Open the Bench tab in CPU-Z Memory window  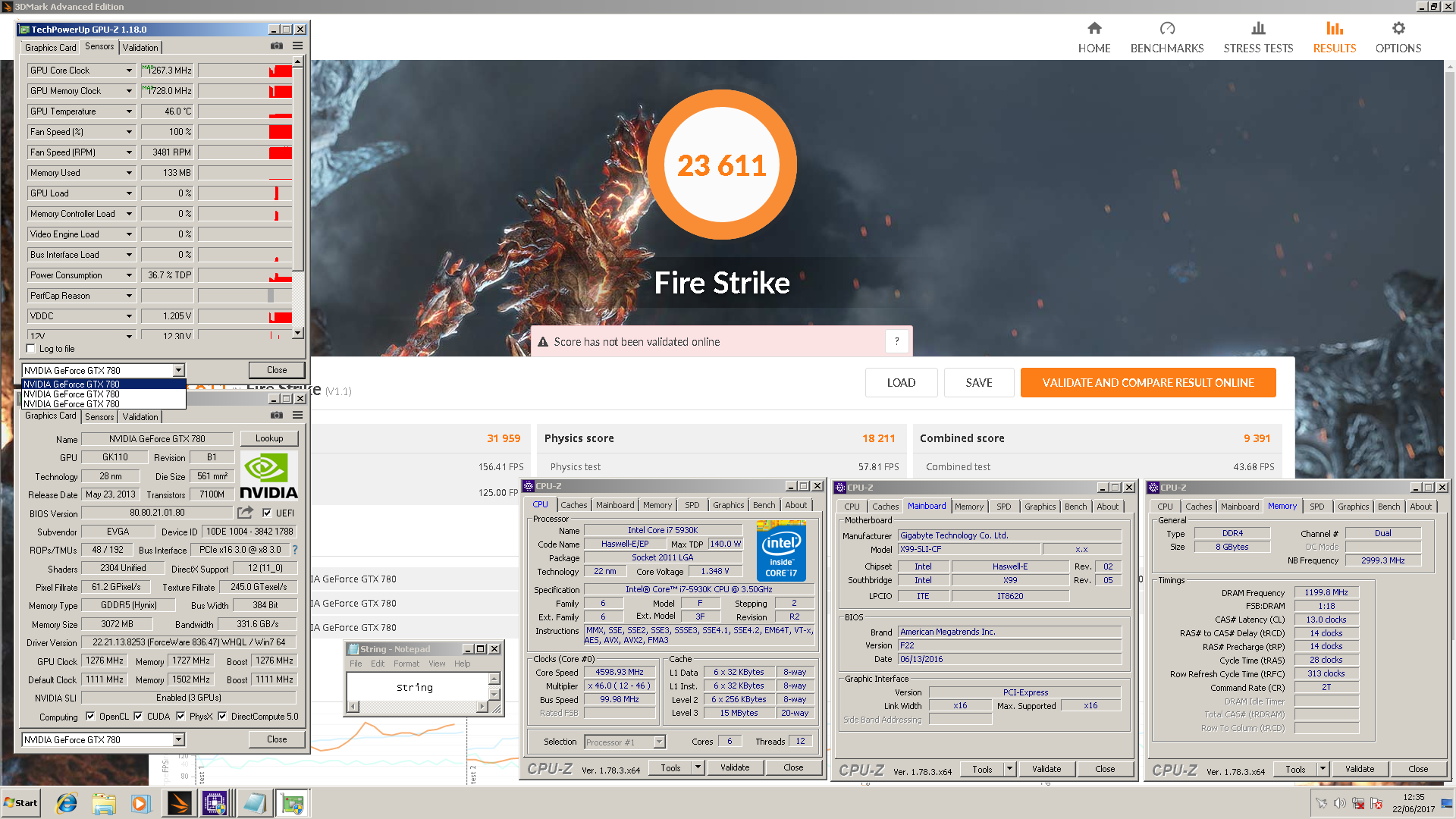point(1389,507)
